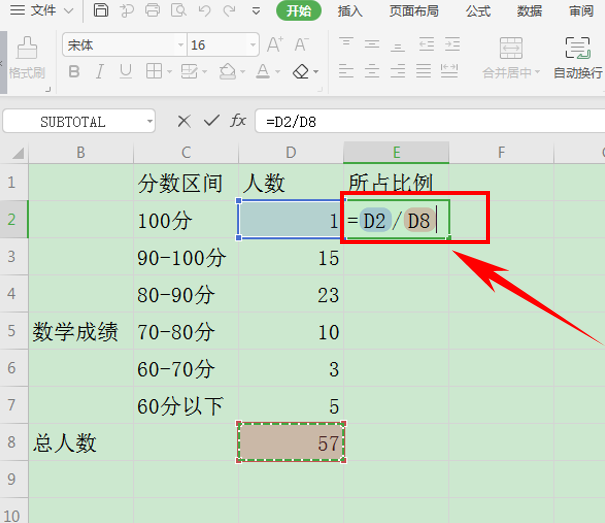Screen dimensions: 605x523
Task: Select column D header
Action: 291,153
